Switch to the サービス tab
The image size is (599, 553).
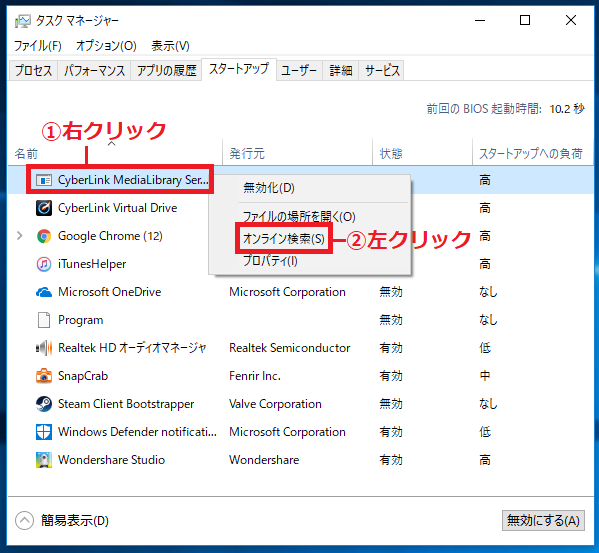(382, 71)
